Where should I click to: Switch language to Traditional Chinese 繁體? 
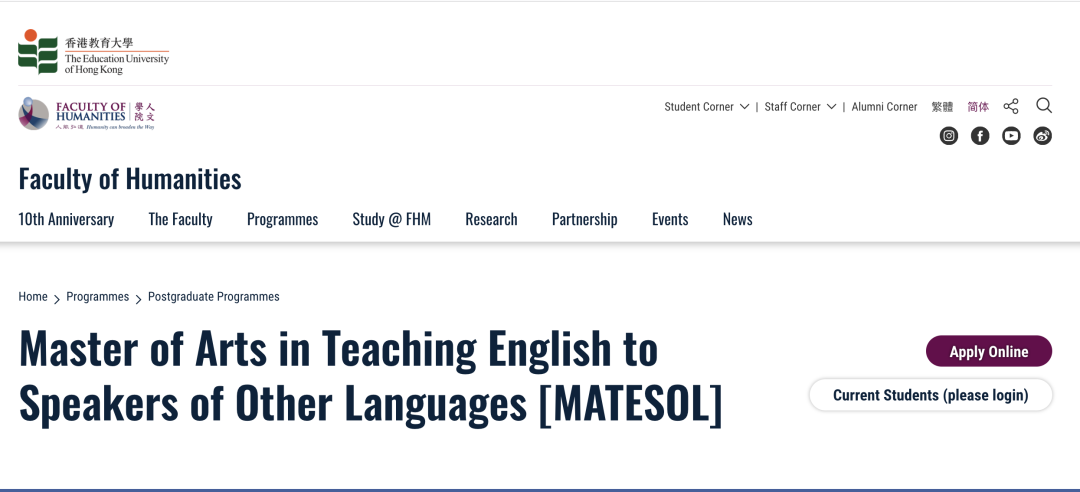[x=942, y=107]
